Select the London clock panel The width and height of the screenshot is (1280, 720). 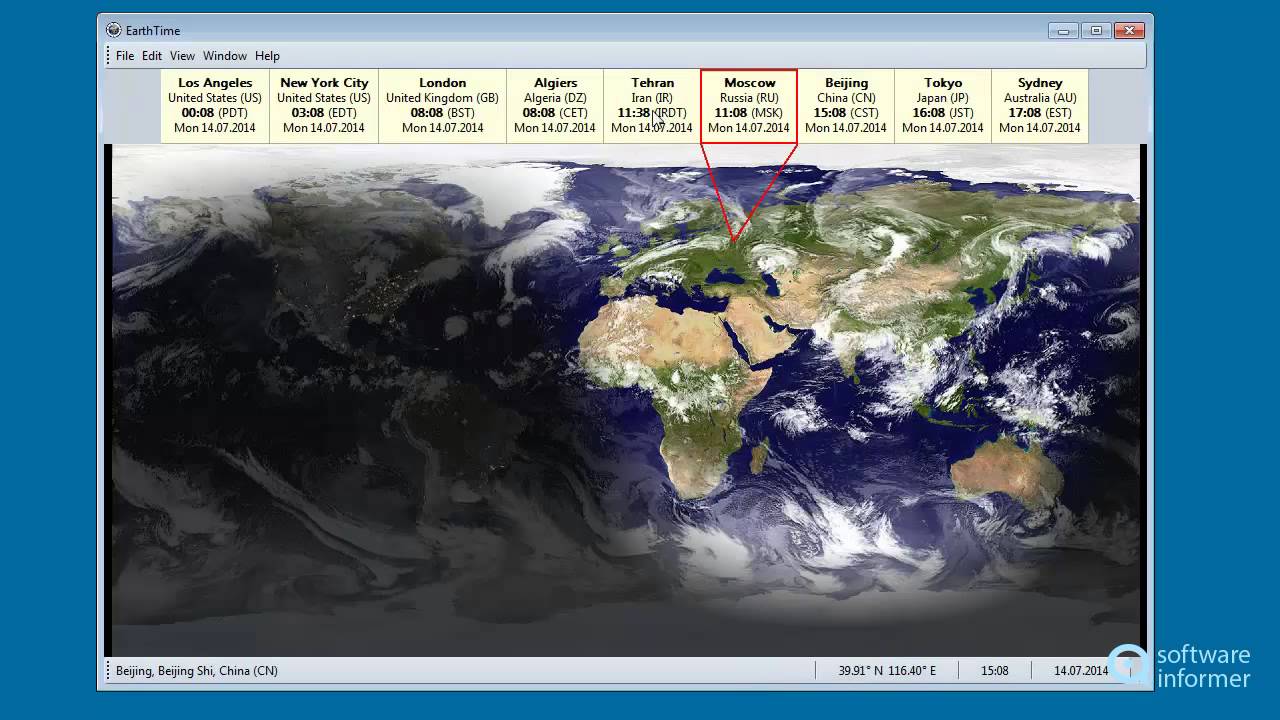click(x=442, y=106)
